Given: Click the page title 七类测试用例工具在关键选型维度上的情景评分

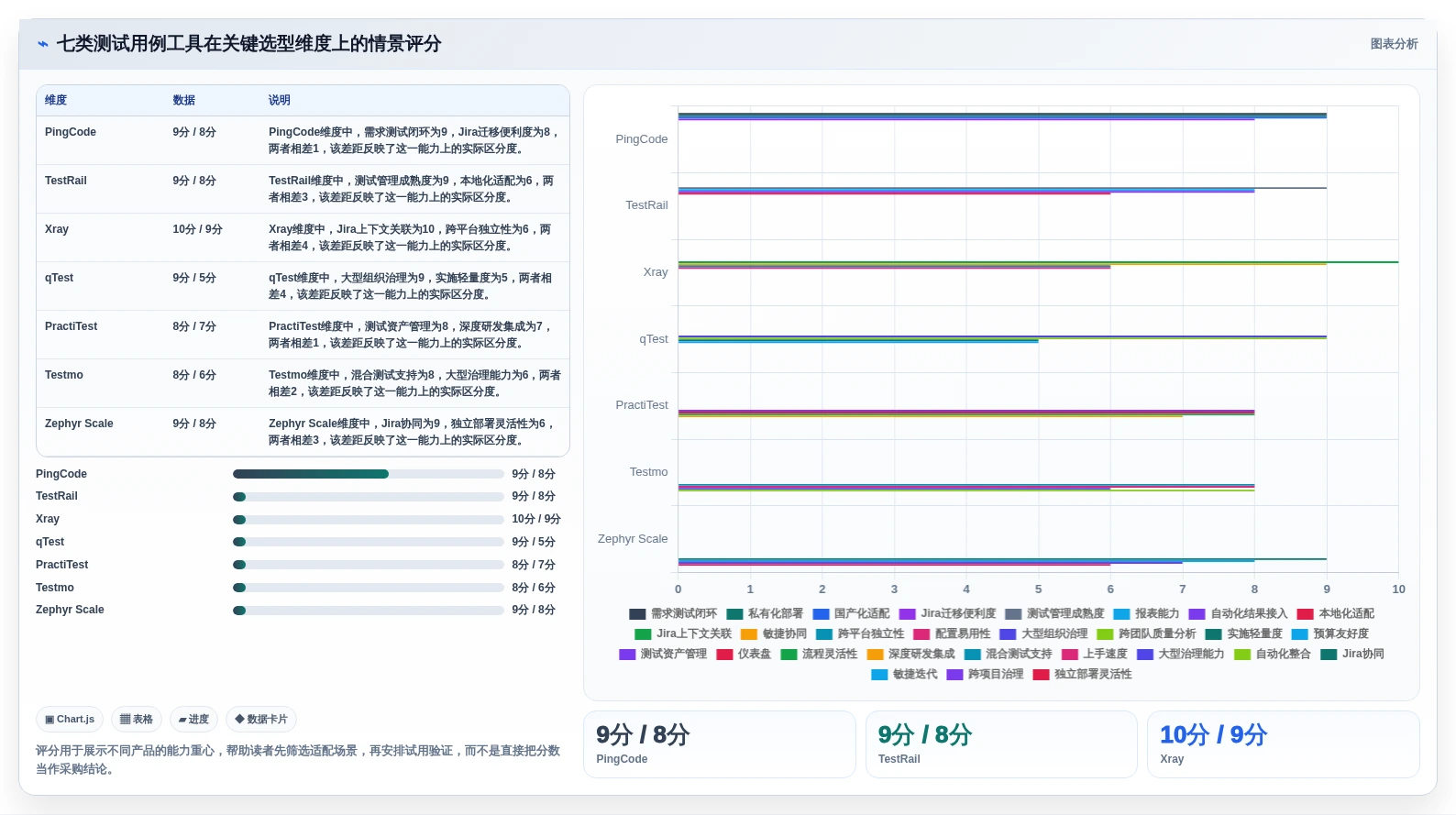Looking at the screenshot, I should pos(249,44).
